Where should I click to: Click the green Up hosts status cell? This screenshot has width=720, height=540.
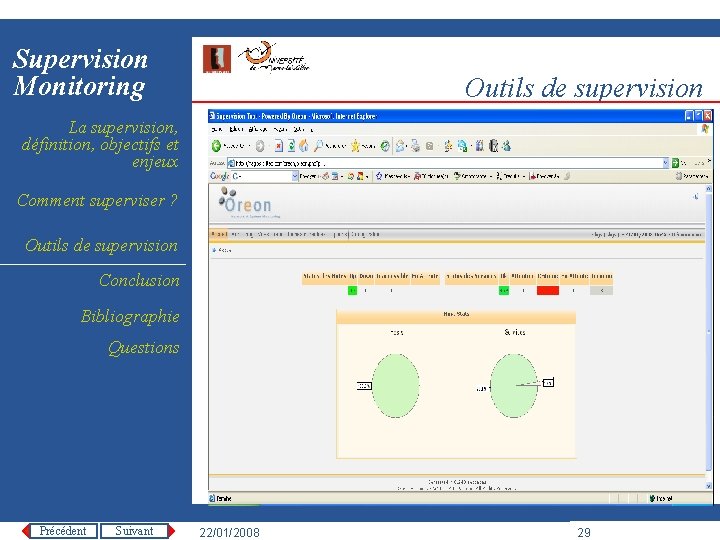coord(352,290)
